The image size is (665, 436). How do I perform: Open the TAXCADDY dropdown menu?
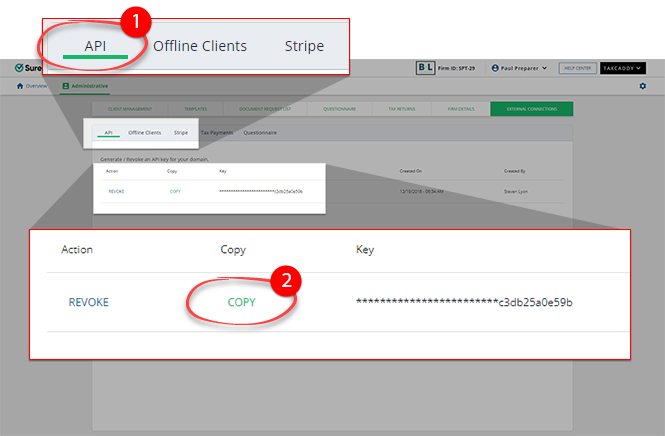(x=623, y=68)
